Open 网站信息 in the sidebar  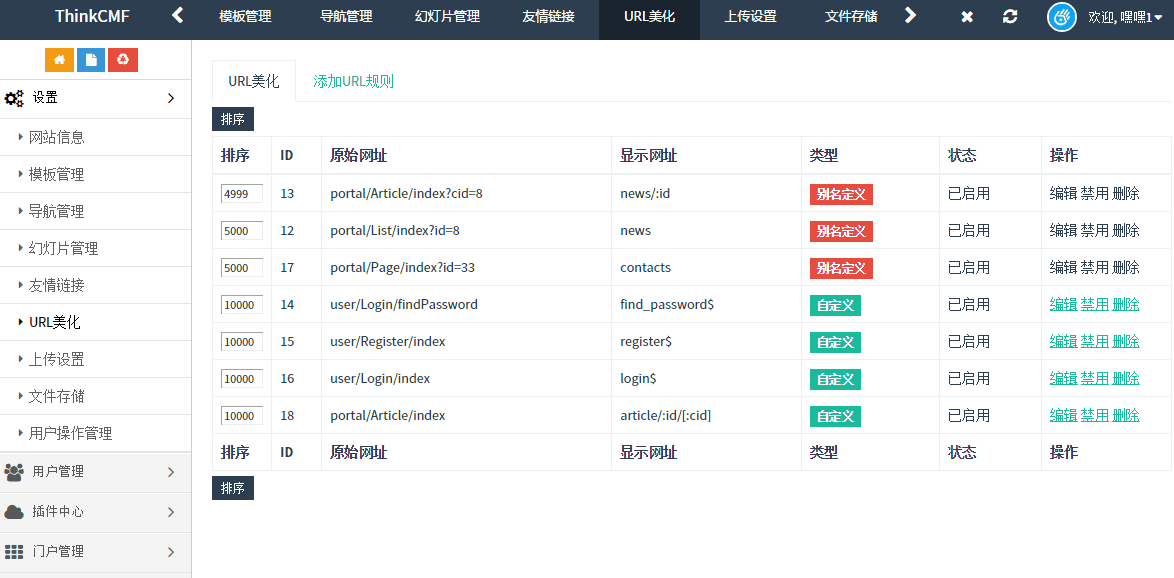[57, 137]
